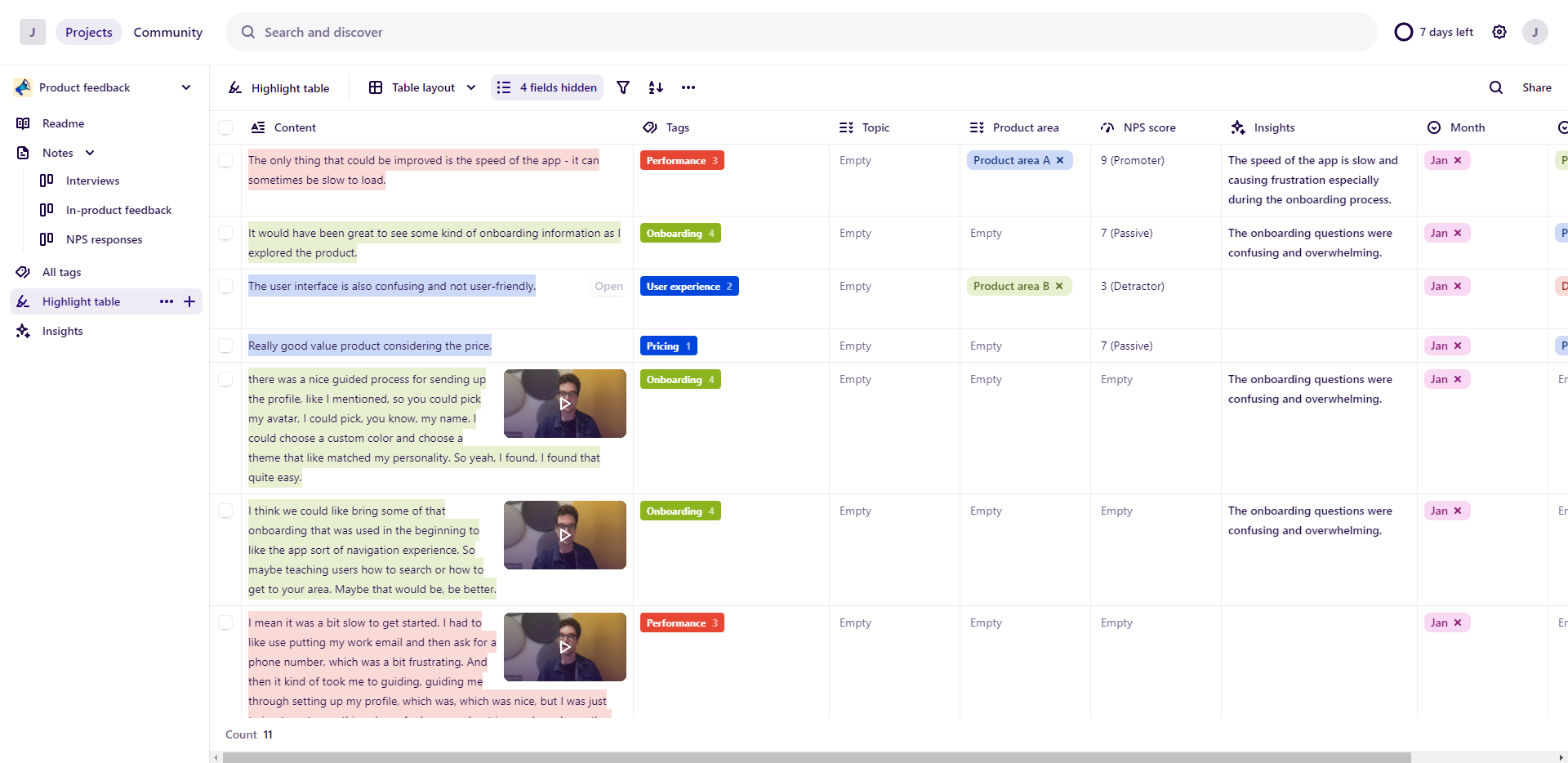1568x763 pixels.
Task: Open the toolbar more options ellipsis
Action: [x=688, y=87]
